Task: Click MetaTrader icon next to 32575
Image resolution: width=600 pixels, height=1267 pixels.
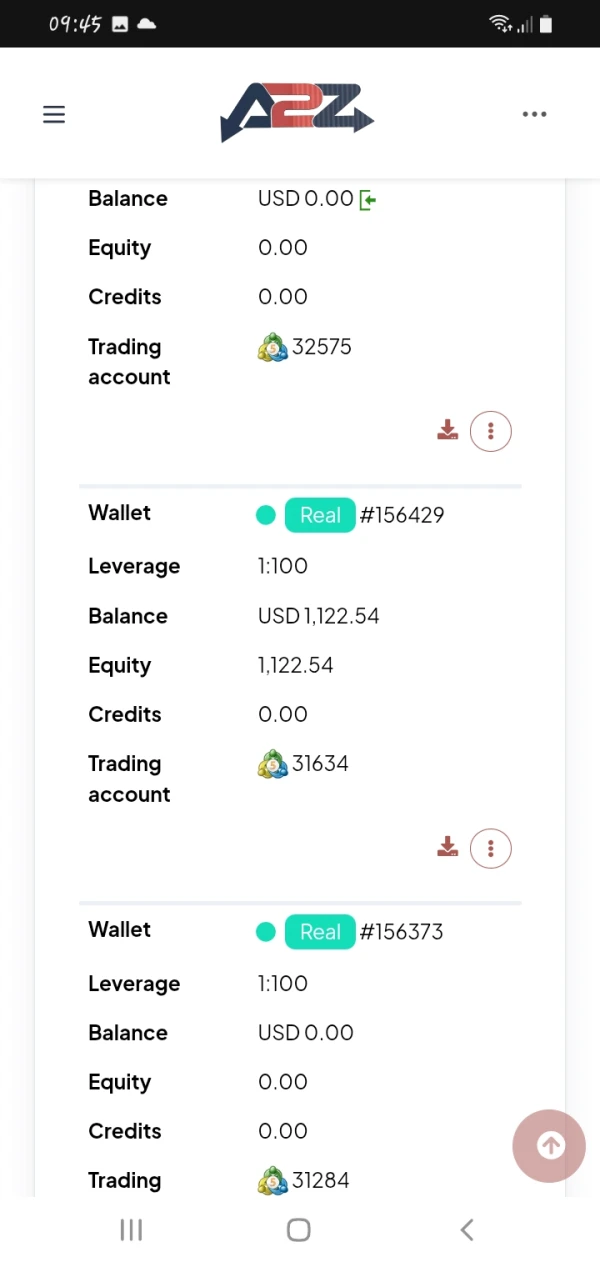Action: coord(272,347)
